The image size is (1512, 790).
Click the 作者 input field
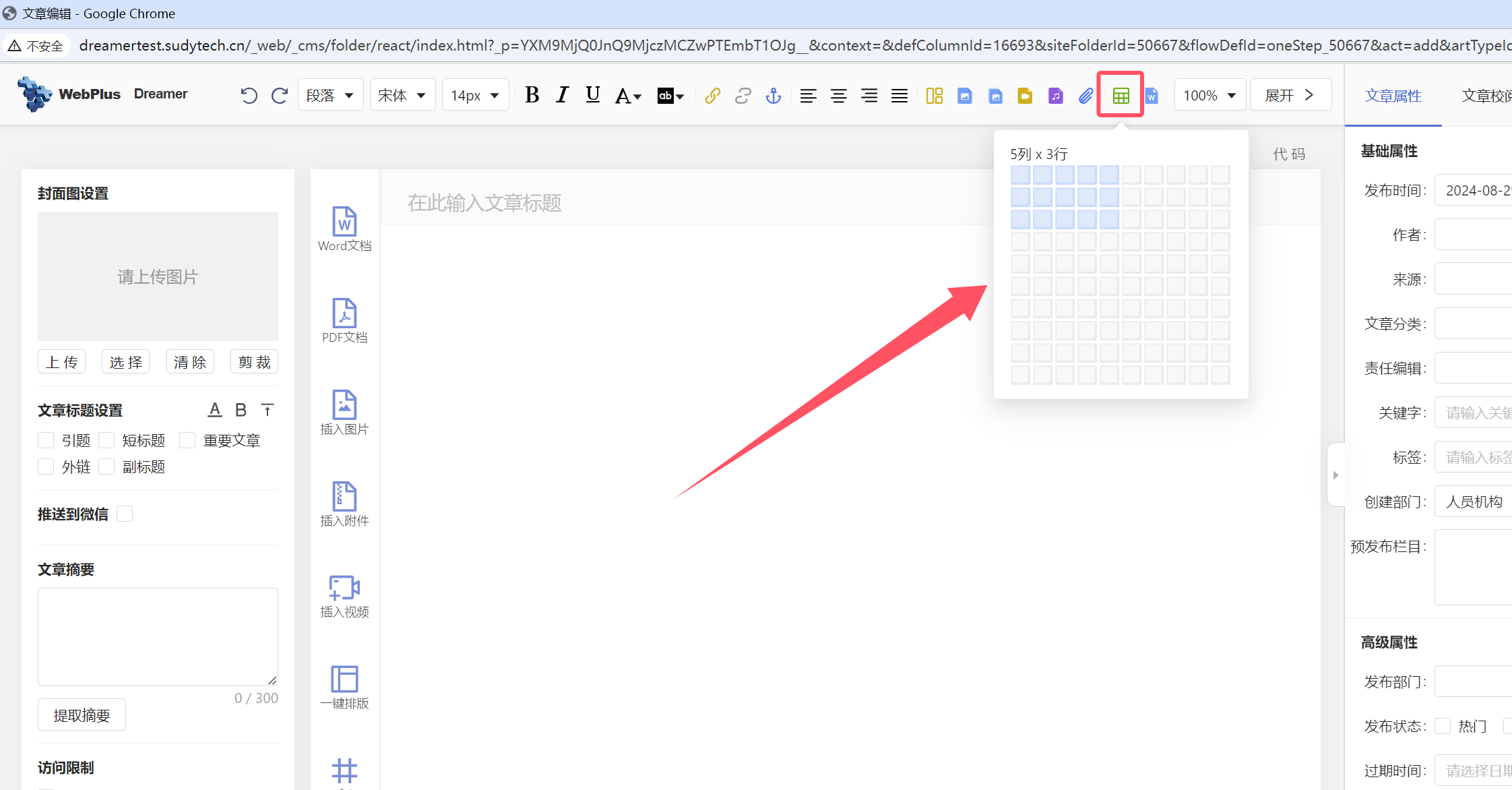[1473, 235]
